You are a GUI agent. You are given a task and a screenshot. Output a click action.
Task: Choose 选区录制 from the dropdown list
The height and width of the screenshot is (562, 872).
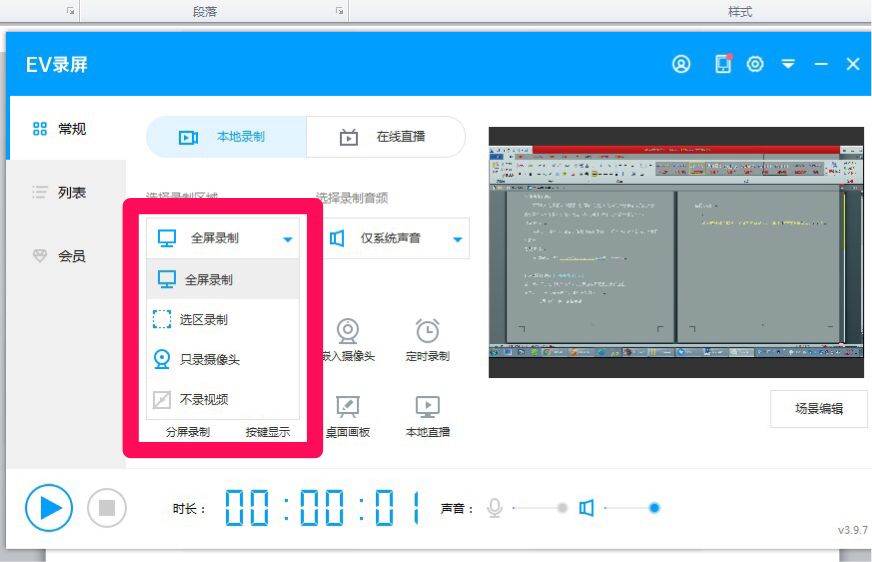tap(222, 320)
